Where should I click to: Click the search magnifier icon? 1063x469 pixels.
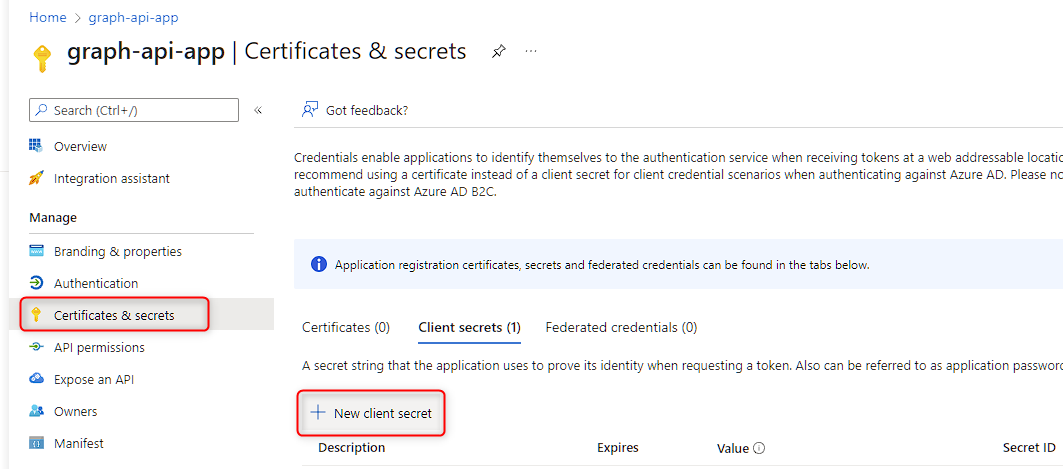(x=42, y=110)
